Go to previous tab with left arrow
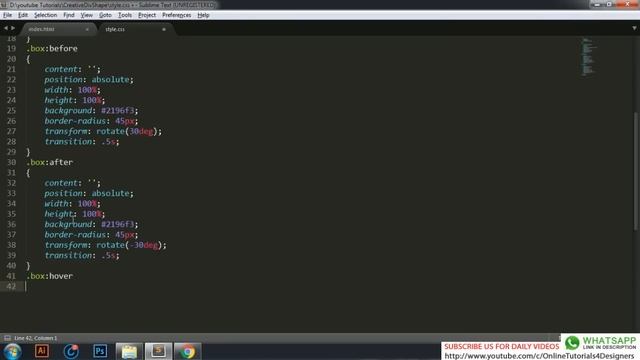 6,28
